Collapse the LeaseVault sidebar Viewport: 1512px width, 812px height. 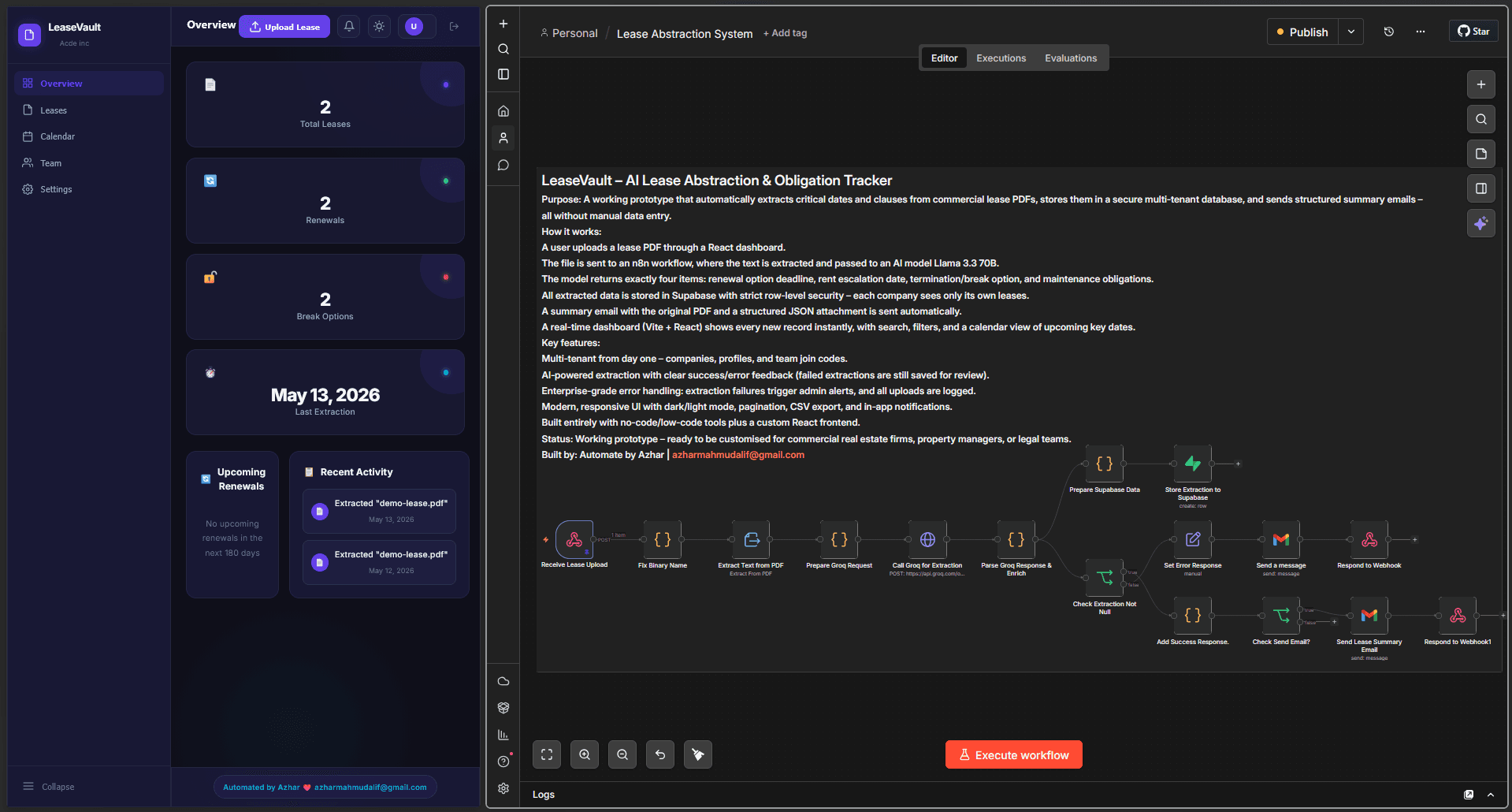[x=49, y=787]
